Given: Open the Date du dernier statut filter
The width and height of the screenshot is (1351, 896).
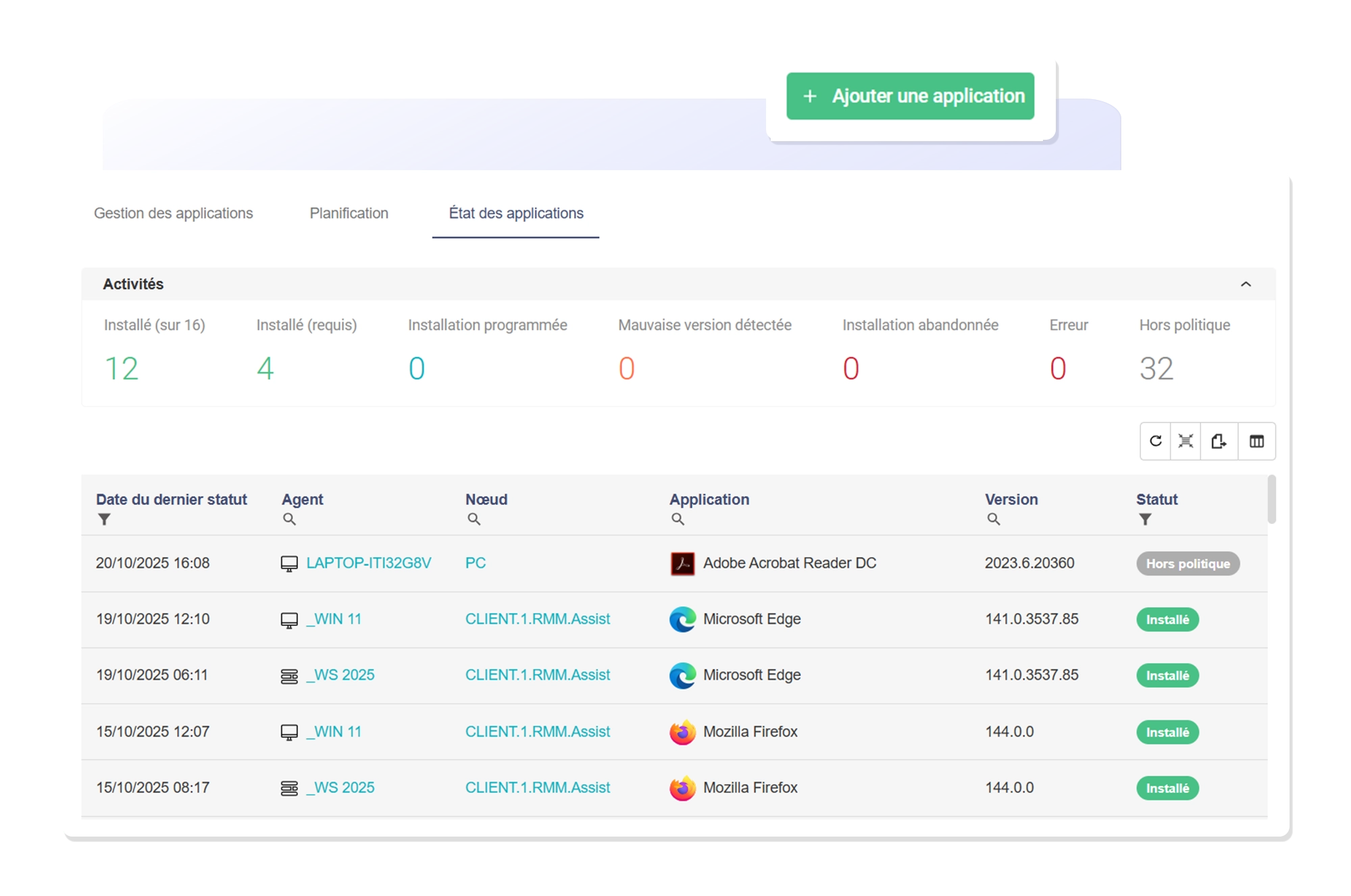Looking at the screenshot, I should pos(103,519).
